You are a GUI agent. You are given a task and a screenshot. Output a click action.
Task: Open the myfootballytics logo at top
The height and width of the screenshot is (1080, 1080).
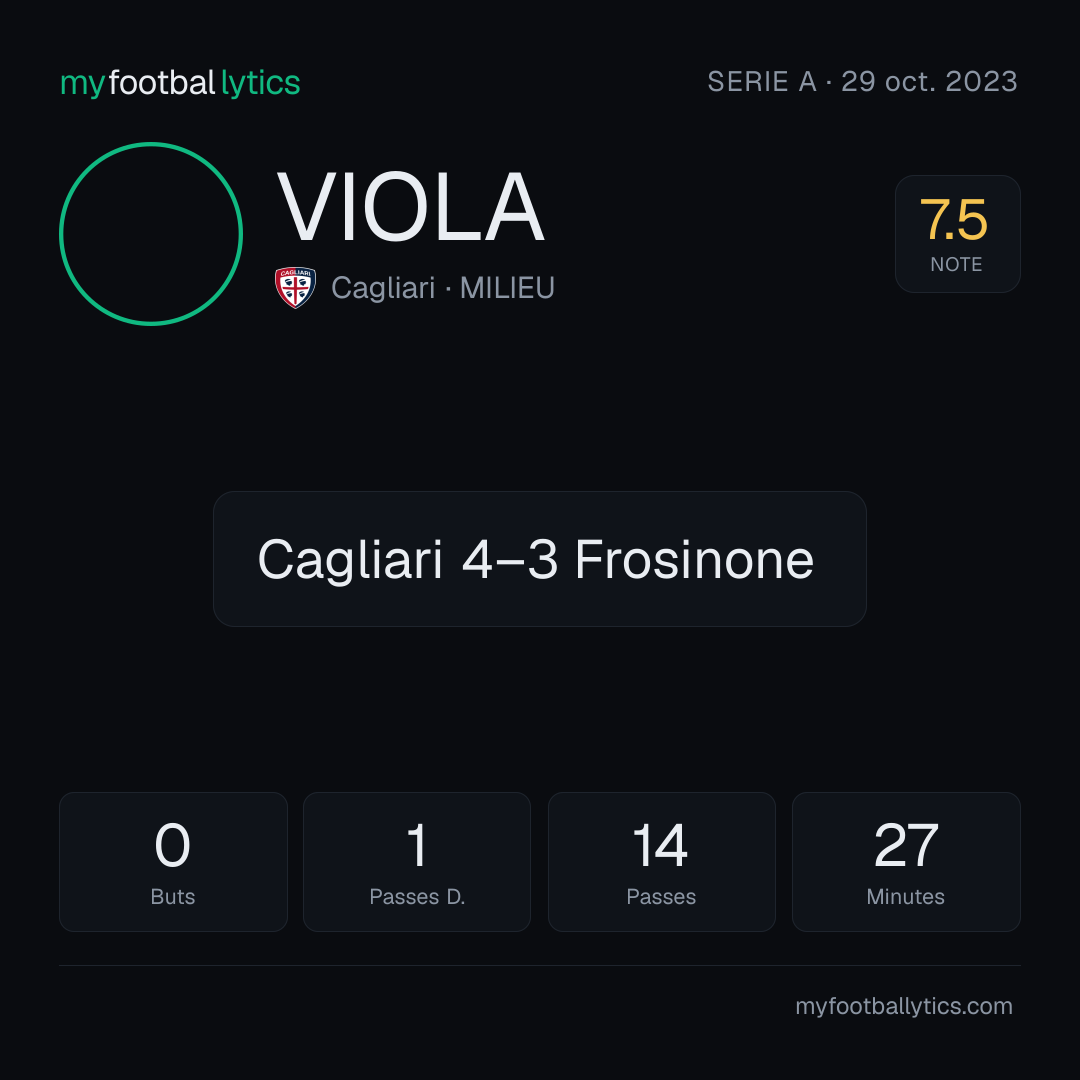pyautogui.click(x=180, y=83)
